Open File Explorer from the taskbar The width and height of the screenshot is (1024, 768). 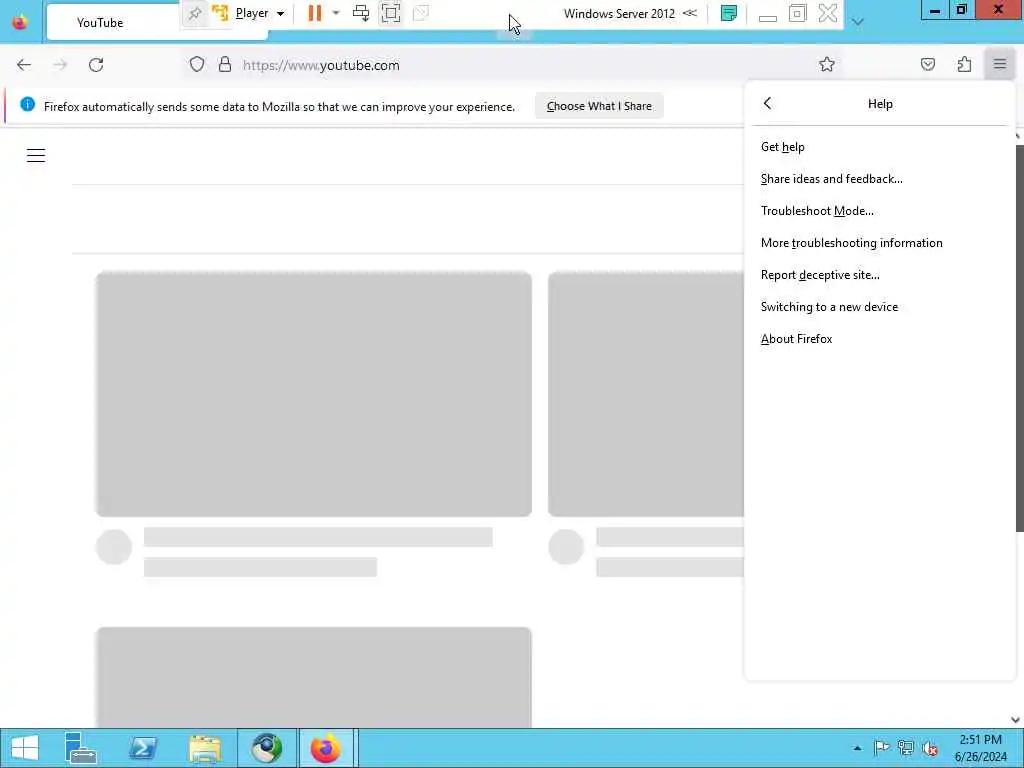click(204, 748)
